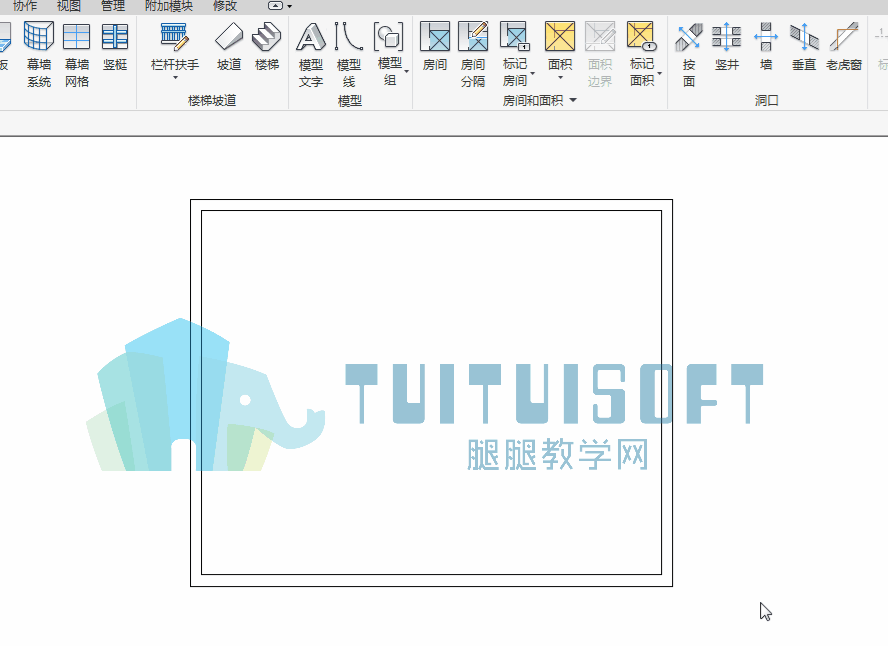Expand the Model Group (模型组) dropdown arrow

pos(407,71)
